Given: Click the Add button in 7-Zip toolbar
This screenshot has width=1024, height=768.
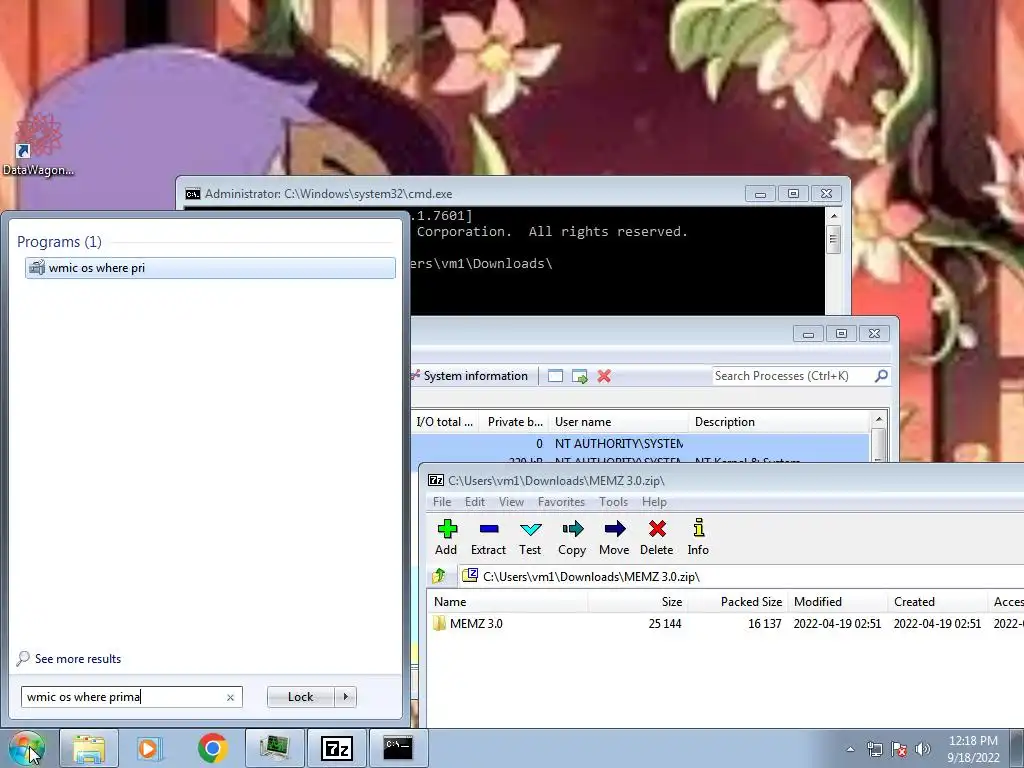Looking at the screenshot, I should tap(447, 537).
